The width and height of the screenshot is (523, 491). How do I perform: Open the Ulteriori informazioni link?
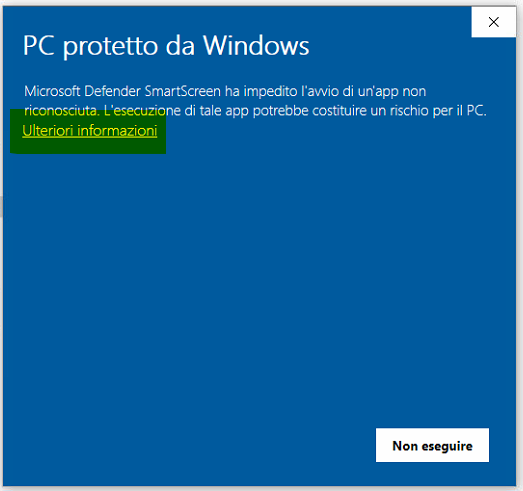(90, 130)
